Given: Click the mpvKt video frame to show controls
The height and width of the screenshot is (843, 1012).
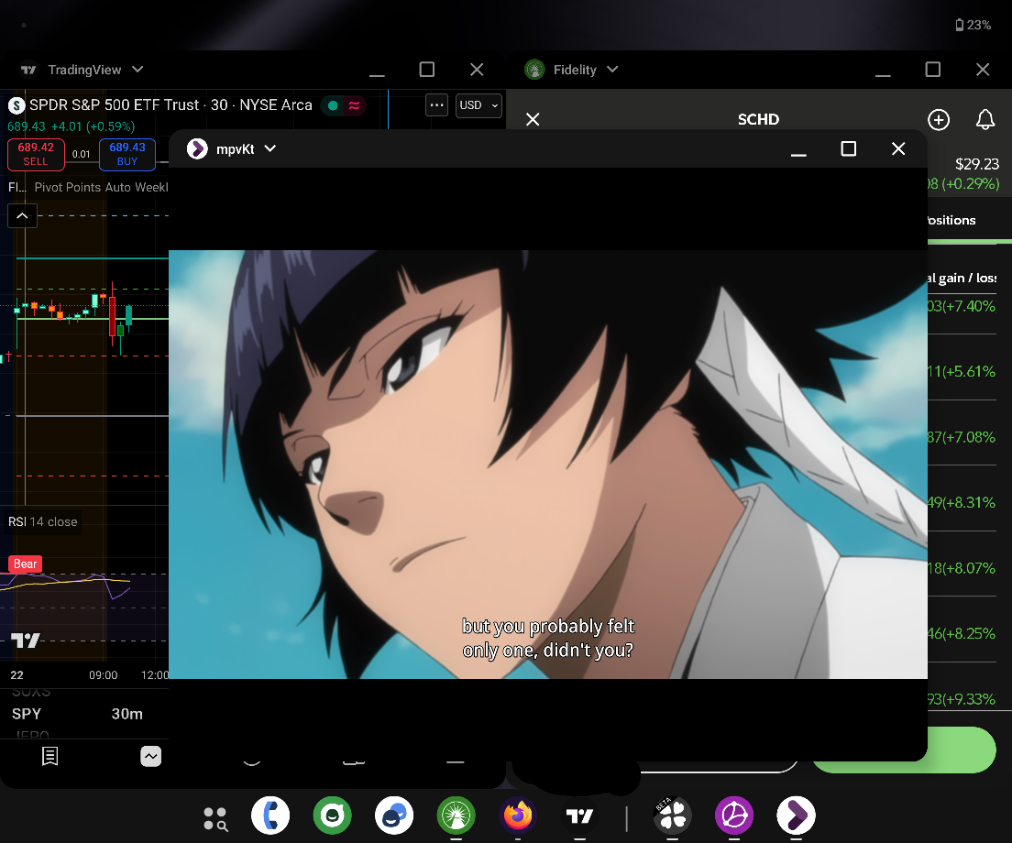Looking at the screenshot, I should 548,464.
